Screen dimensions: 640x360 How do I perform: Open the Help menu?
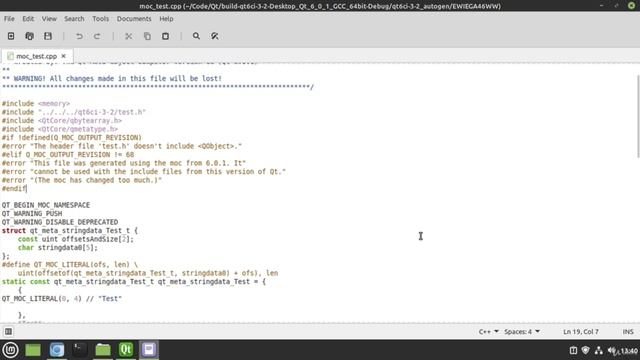[166, 19]
